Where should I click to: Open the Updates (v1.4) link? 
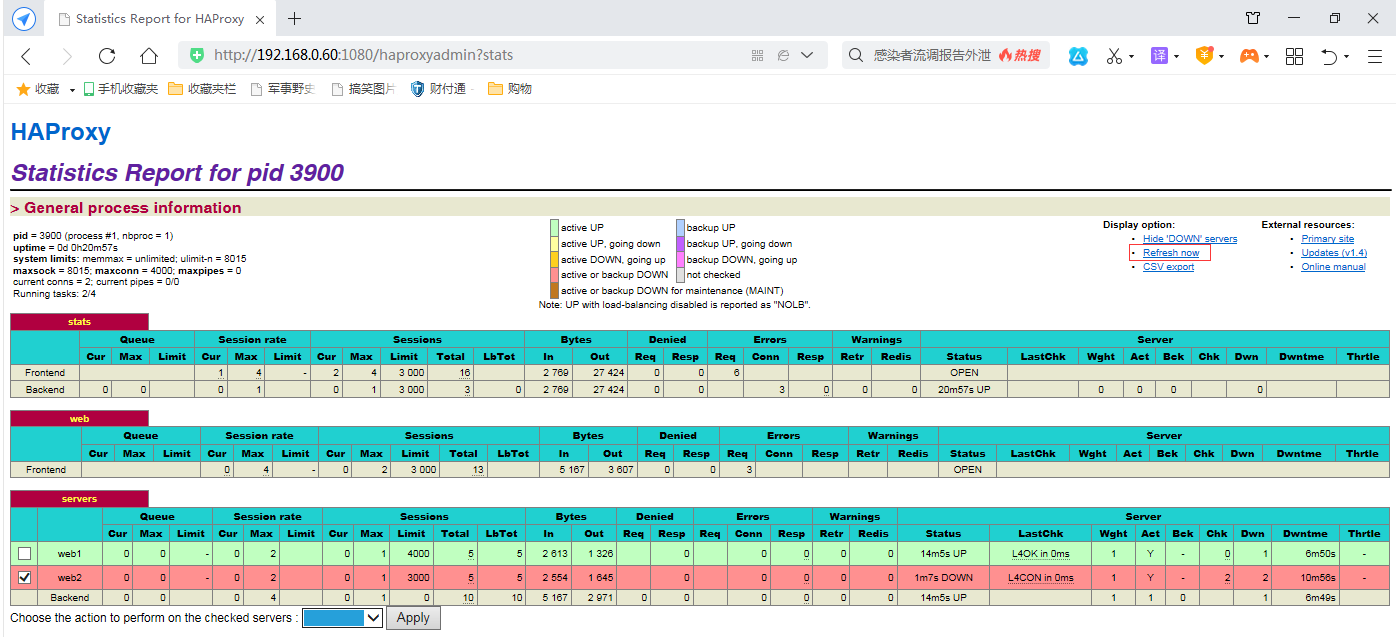point(1334,253)
